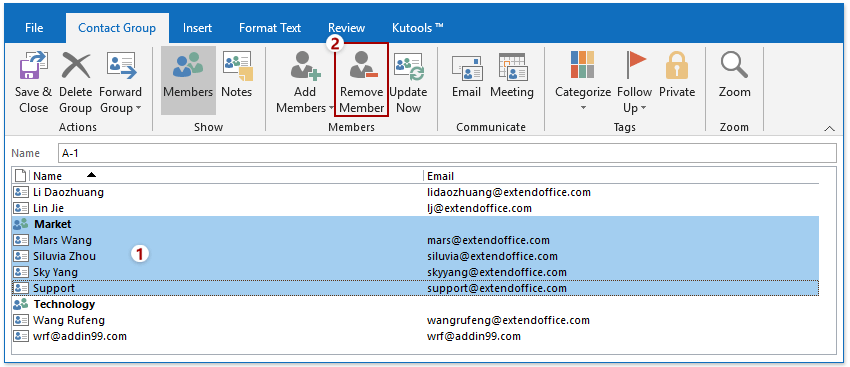
Task: Select the Support member row
Action: click(x=415, y=288)
